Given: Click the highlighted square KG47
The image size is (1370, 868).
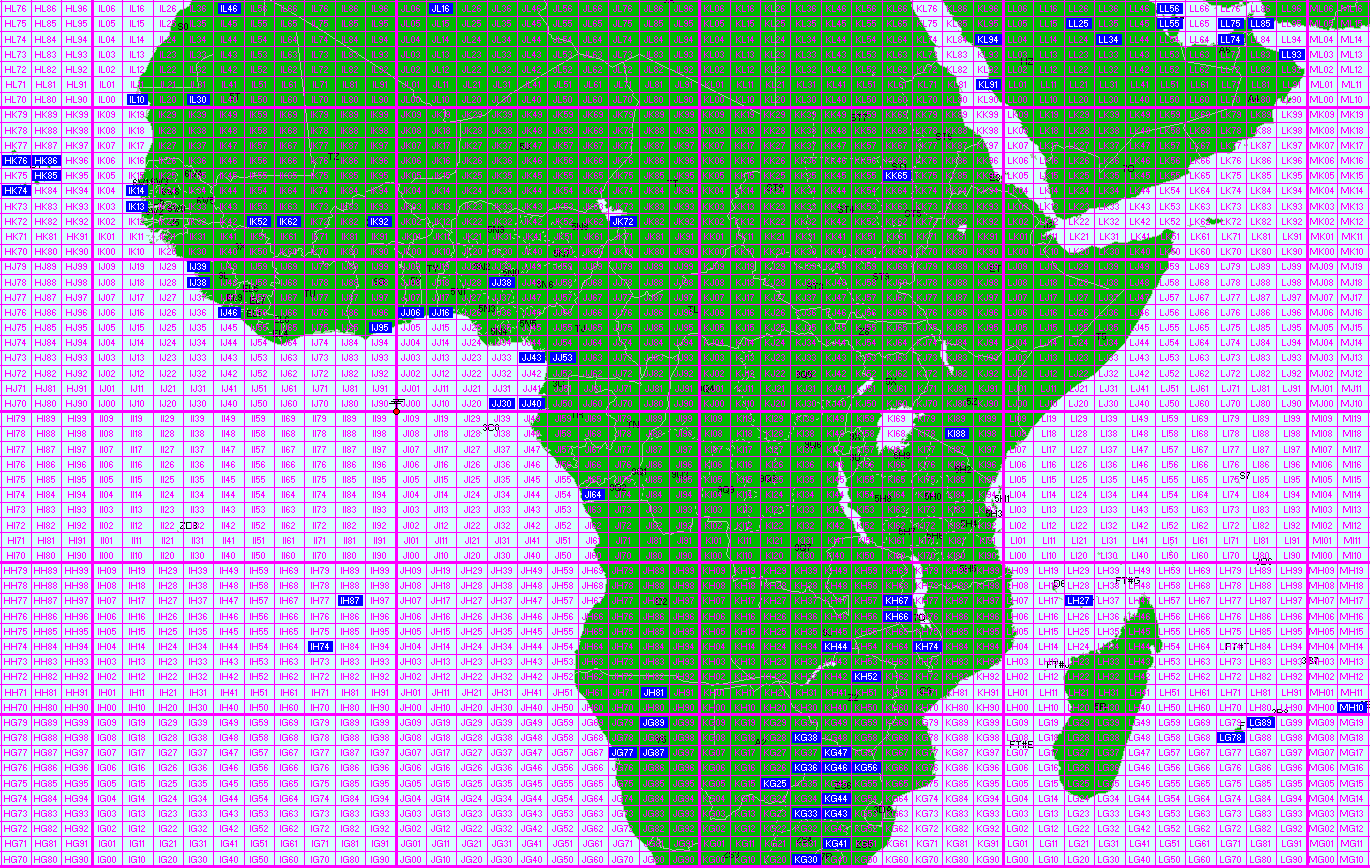Looking at the screenshot, I should point(836,752).
